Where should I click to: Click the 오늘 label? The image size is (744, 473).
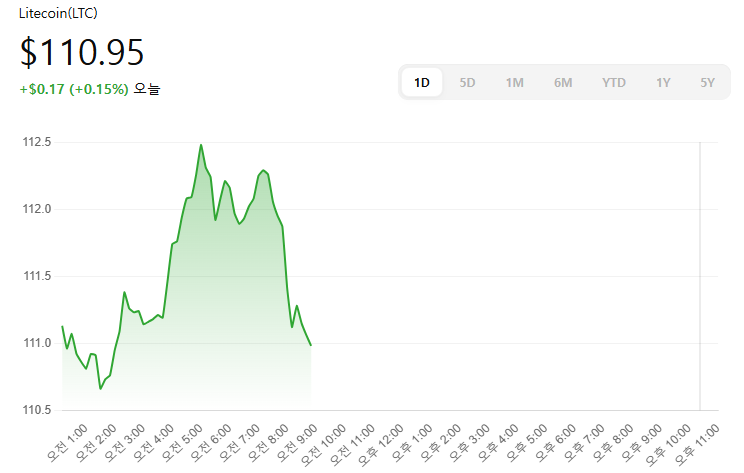coord(147,89)
